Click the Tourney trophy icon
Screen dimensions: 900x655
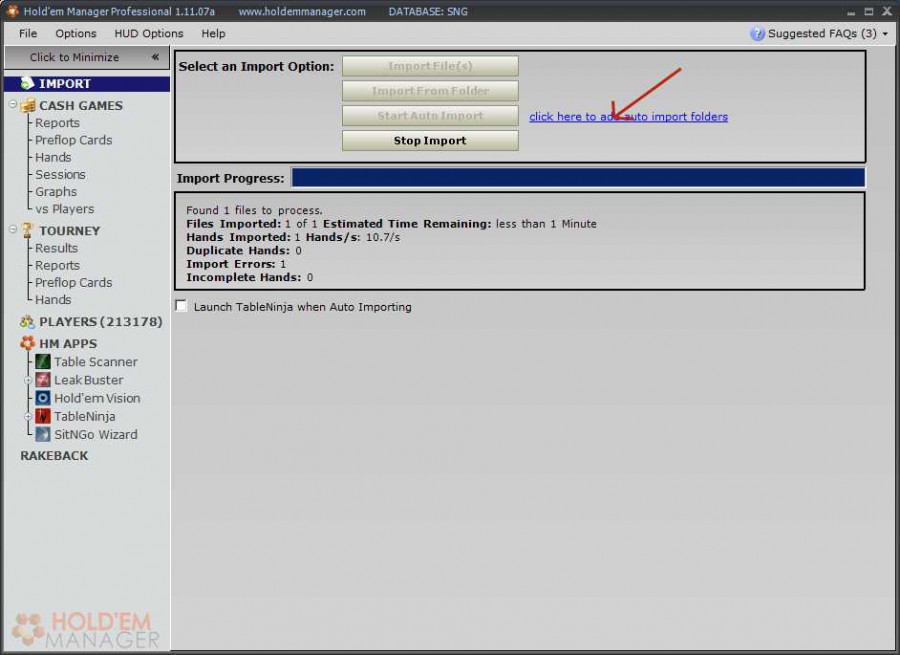click(x=27, y=230)
